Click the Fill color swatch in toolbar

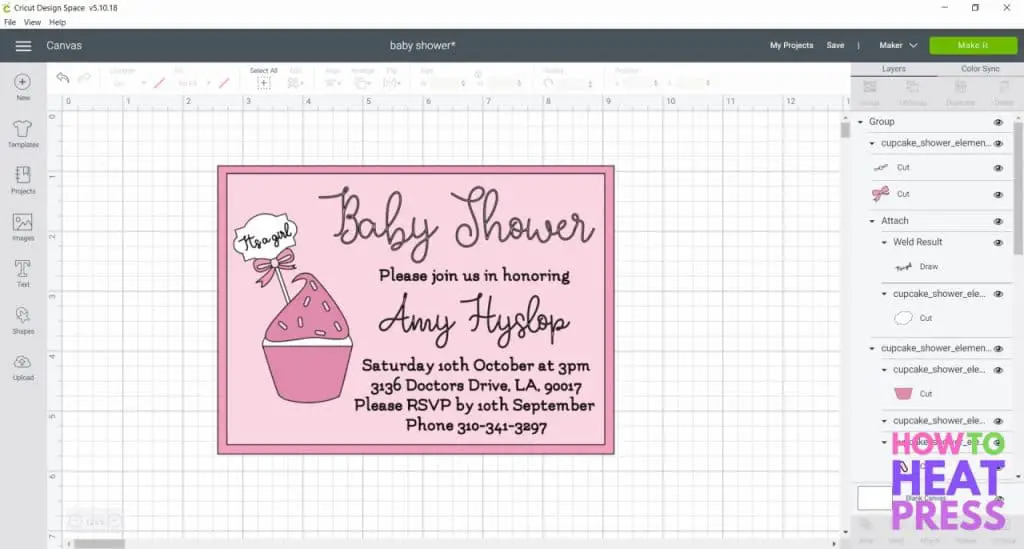coord(224,83)
